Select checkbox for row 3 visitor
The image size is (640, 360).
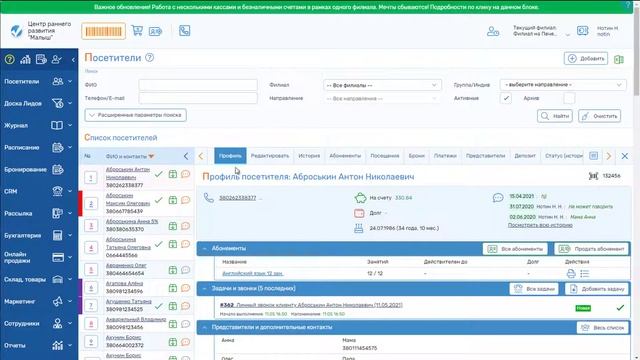[91, 226]
